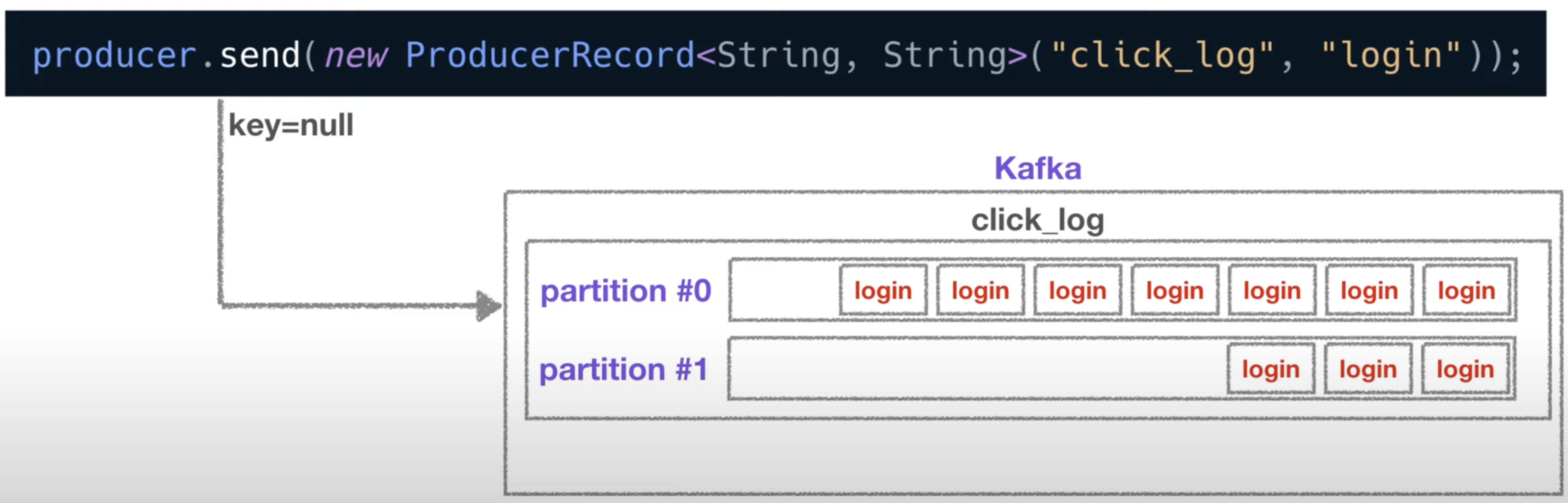Choose the rightmost login box in partition #1

1465,369
